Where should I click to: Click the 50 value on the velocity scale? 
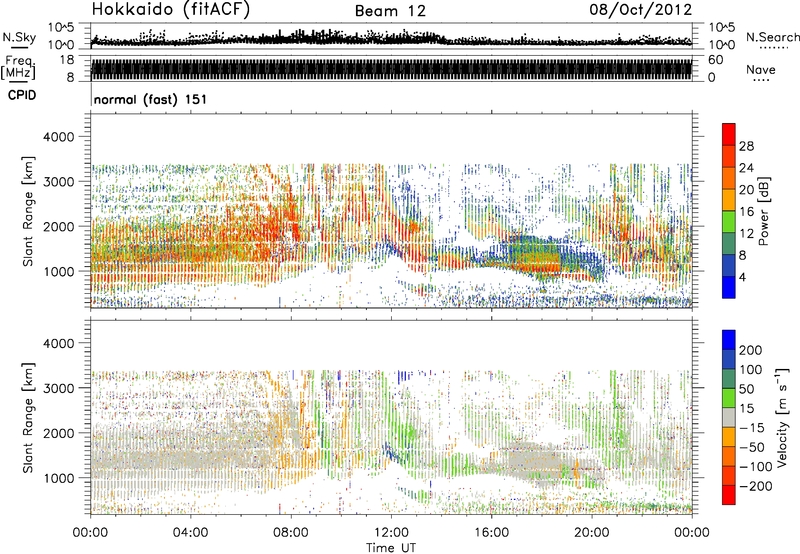(746, 389)
